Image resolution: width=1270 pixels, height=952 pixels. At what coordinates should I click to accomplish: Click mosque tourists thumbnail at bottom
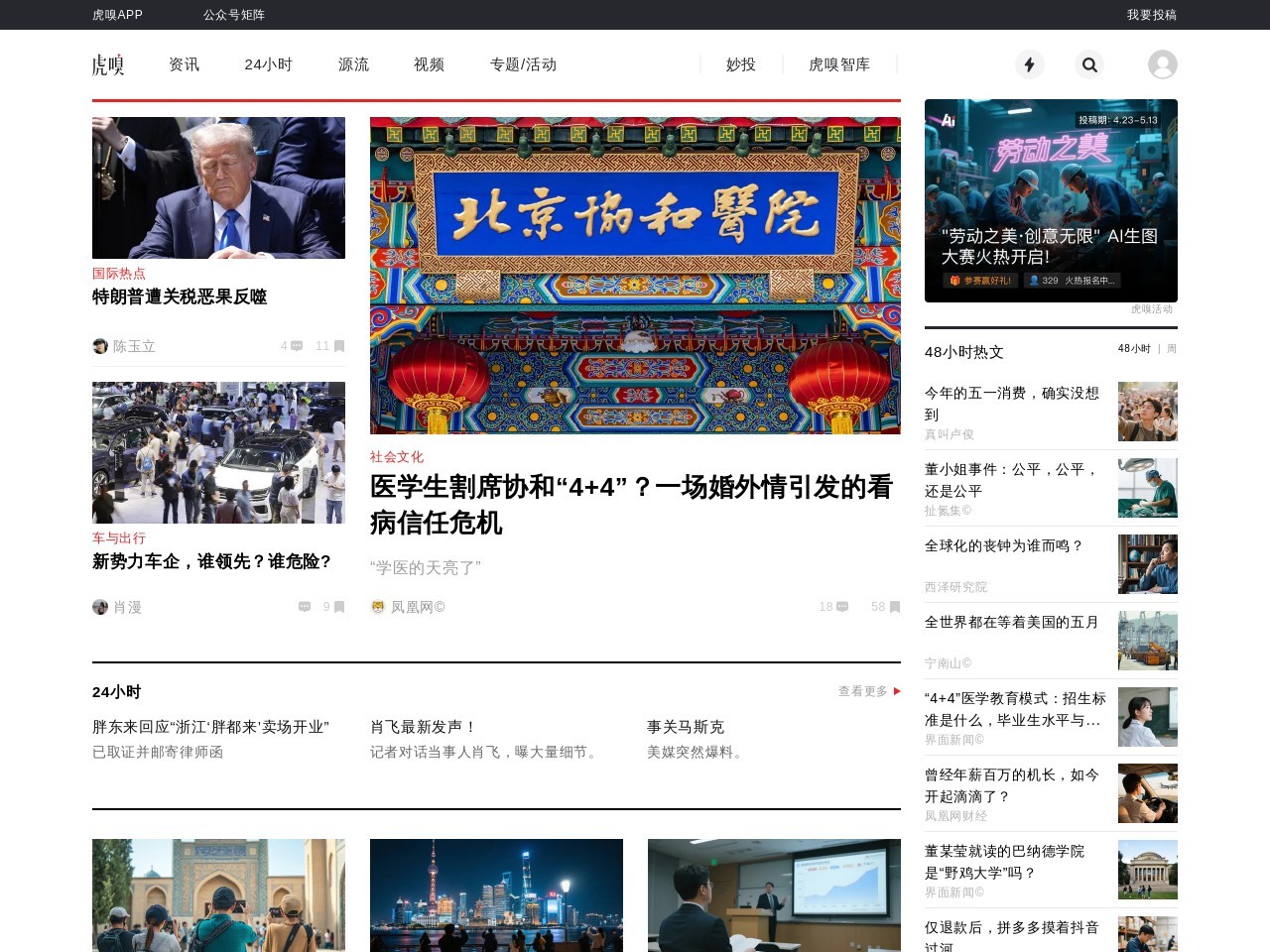click(218, 895)
